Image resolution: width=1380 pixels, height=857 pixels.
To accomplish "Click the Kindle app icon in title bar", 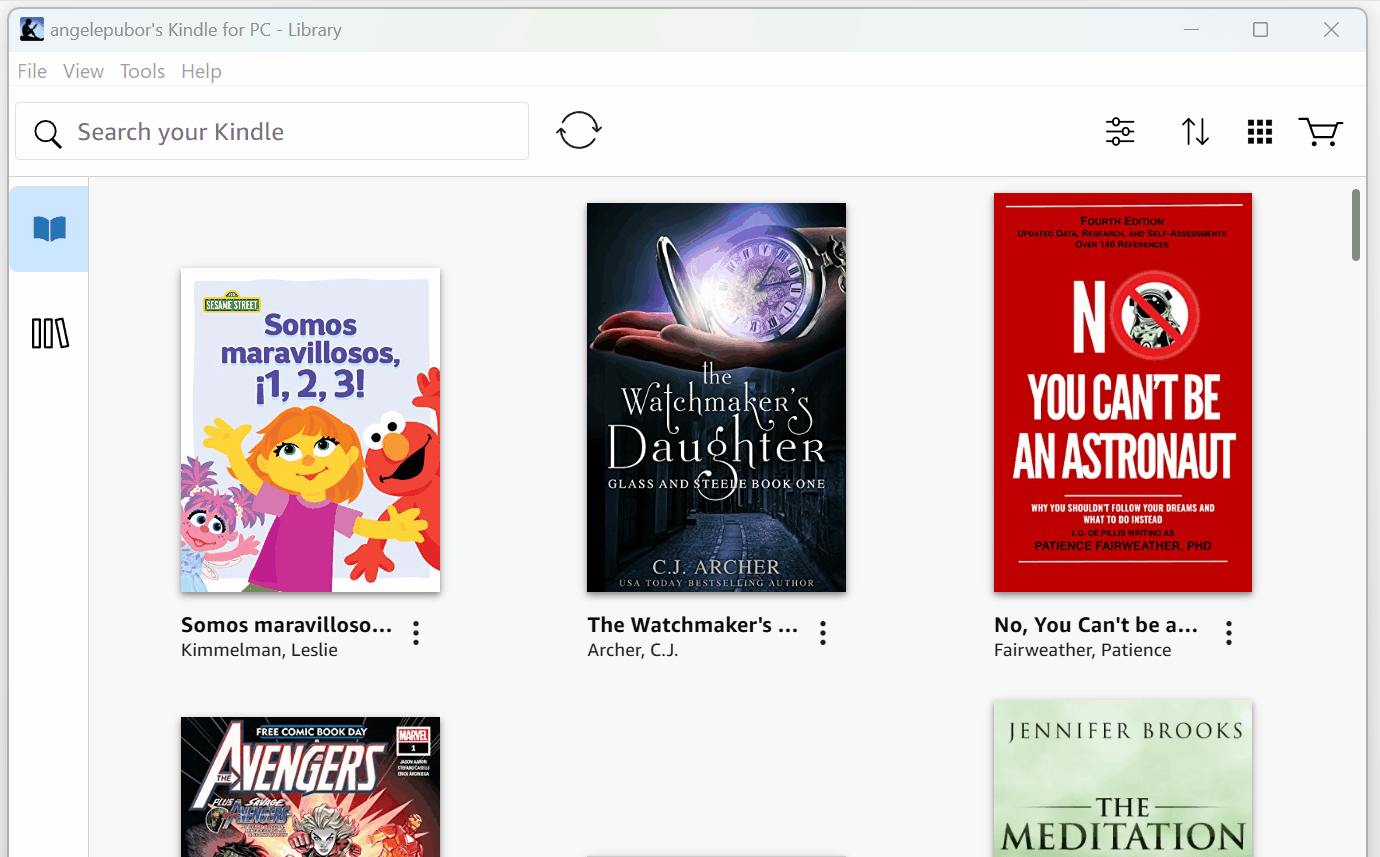I will (x=32, y=30).
